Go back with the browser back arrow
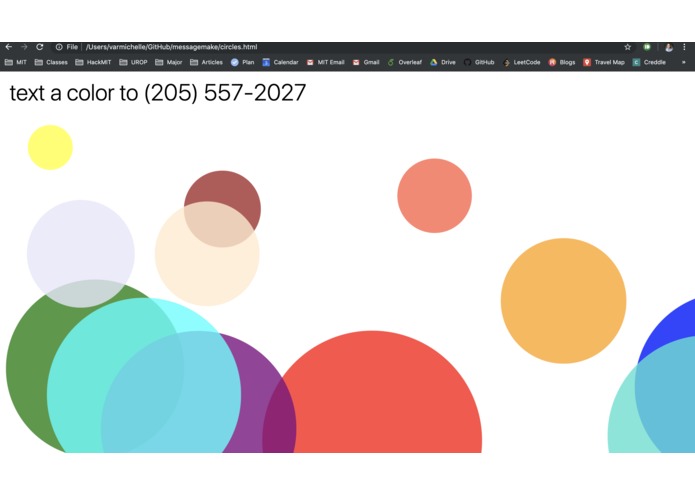 coord(9,47)
